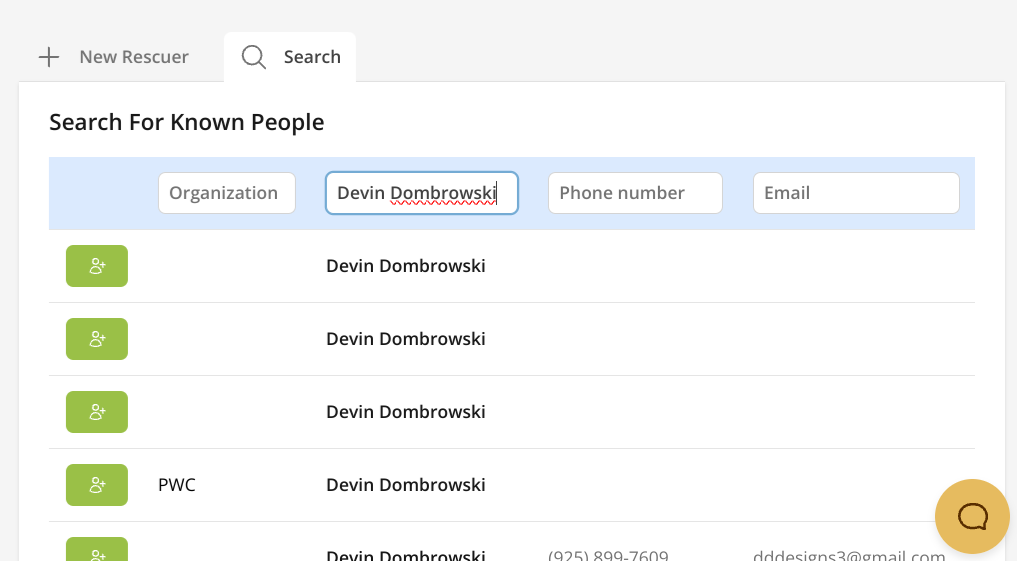
Task: Click the Phone number search field
Action: click(x=635, y=193)
